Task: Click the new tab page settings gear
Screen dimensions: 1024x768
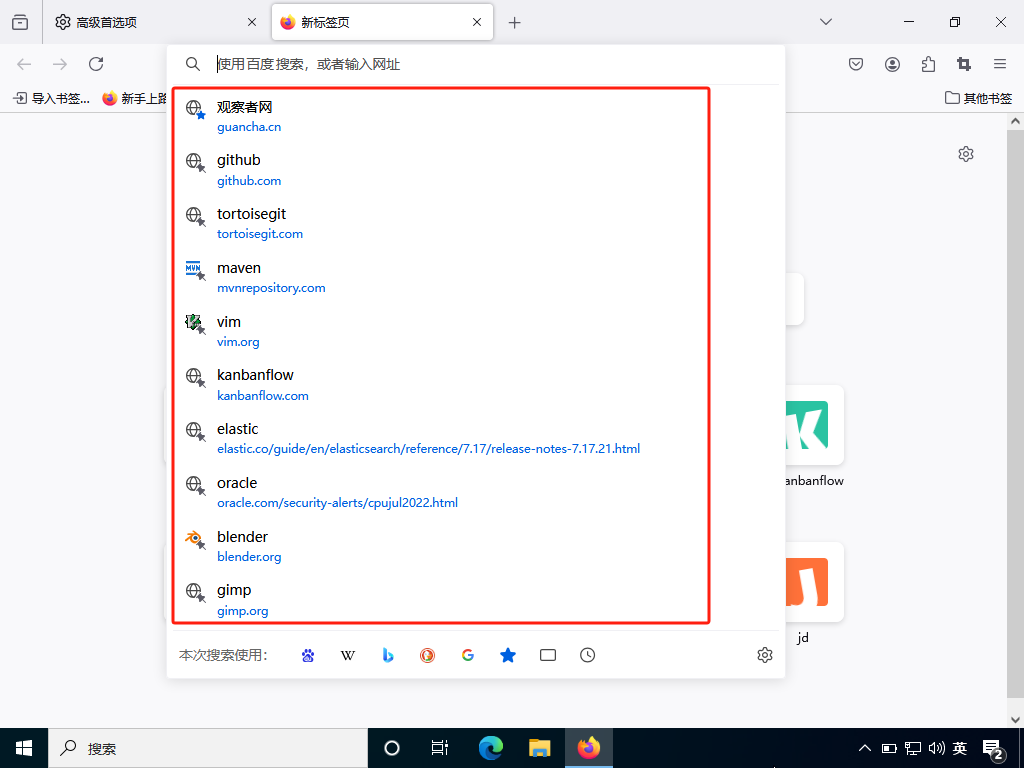Action: pos(966,154)
